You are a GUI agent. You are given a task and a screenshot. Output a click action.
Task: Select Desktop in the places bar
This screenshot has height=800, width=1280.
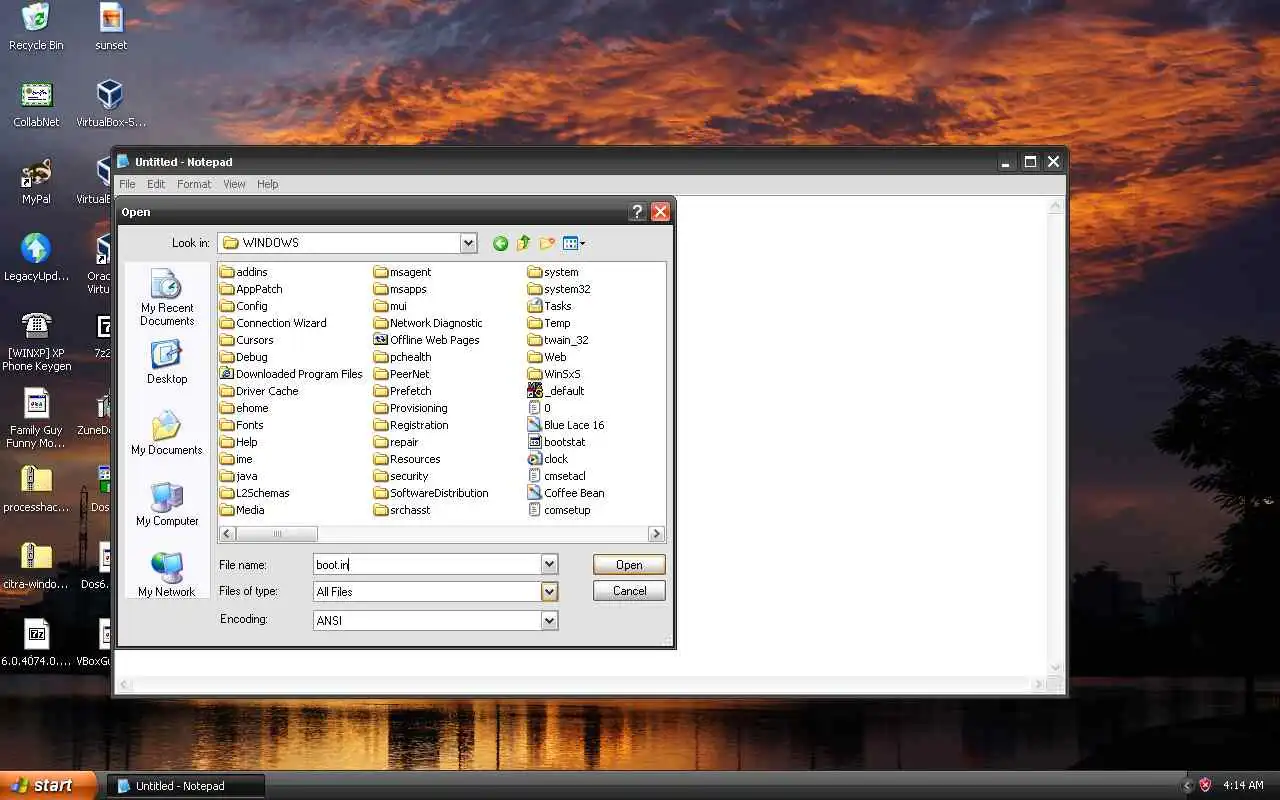pyautogui.click(x=167, y=362)
